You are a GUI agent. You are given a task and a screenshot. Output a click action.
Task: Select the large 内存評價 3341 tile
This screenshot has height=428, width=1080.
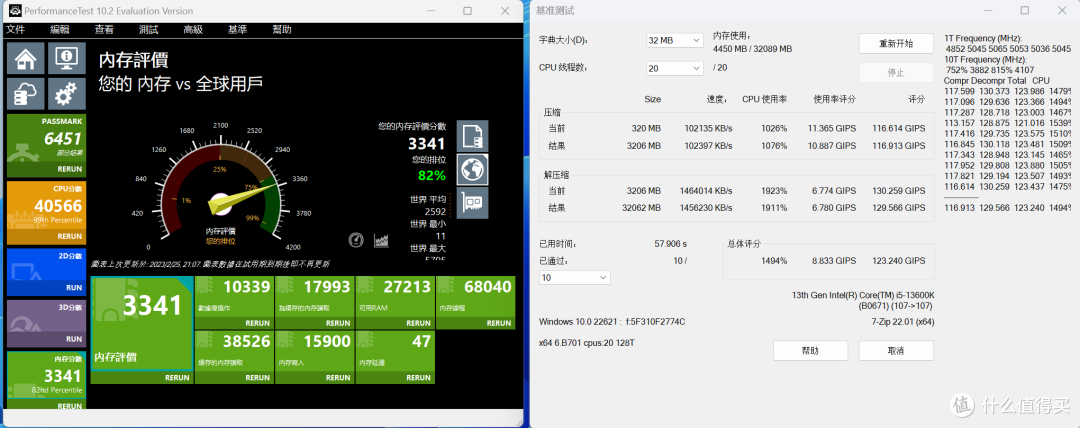(142, 324)
